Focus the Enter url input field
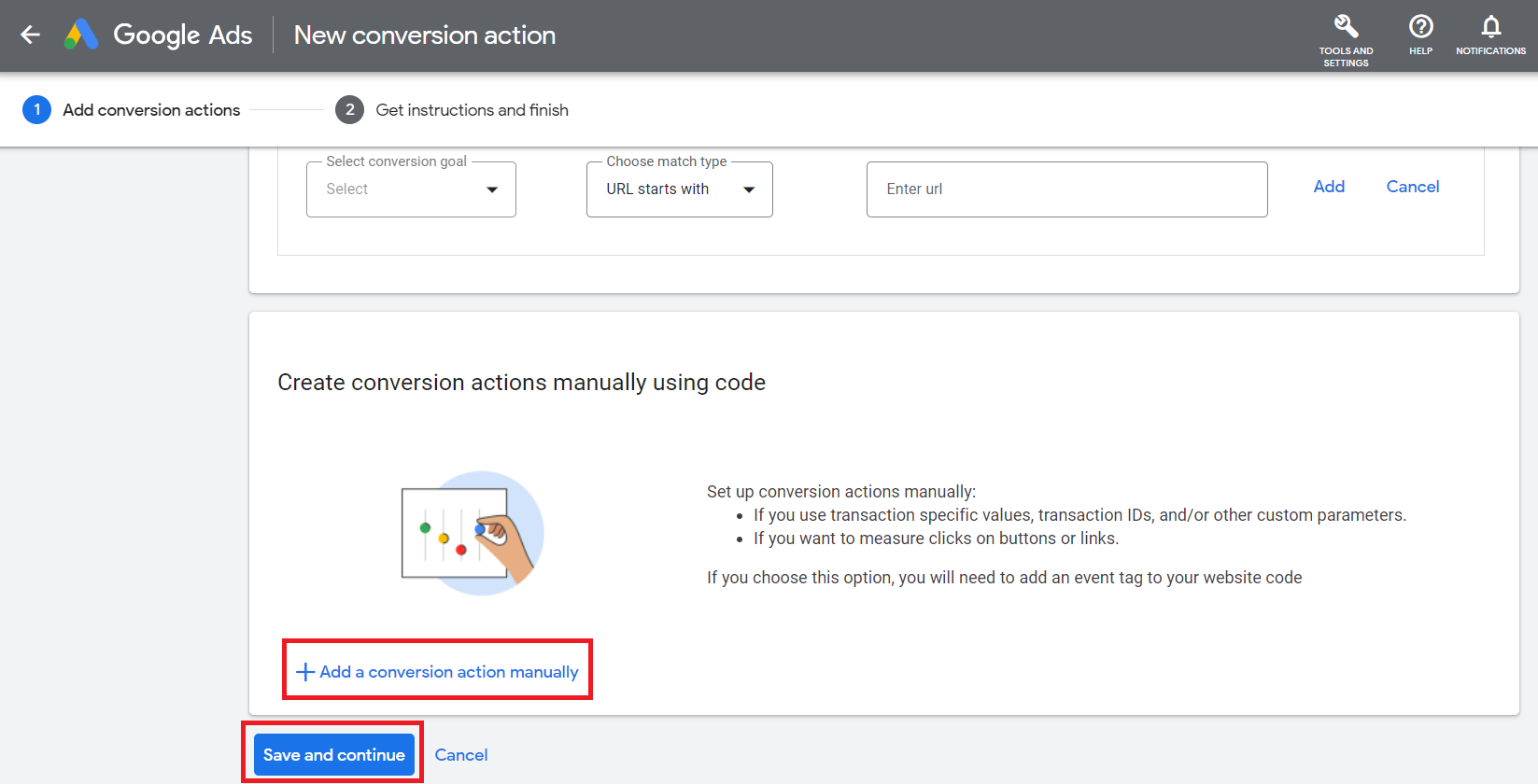 [x=1066, y=189]
